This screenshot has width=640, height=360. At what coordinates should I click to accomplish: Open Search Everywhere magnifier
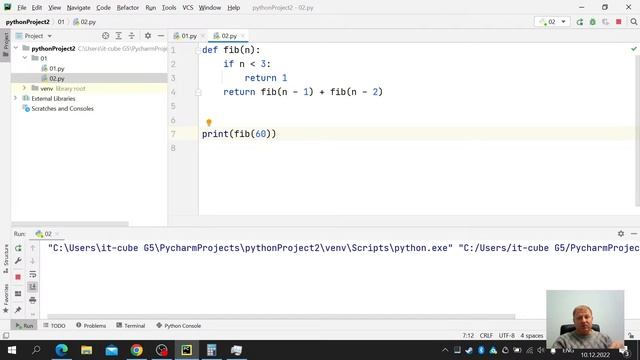[633, 22]
